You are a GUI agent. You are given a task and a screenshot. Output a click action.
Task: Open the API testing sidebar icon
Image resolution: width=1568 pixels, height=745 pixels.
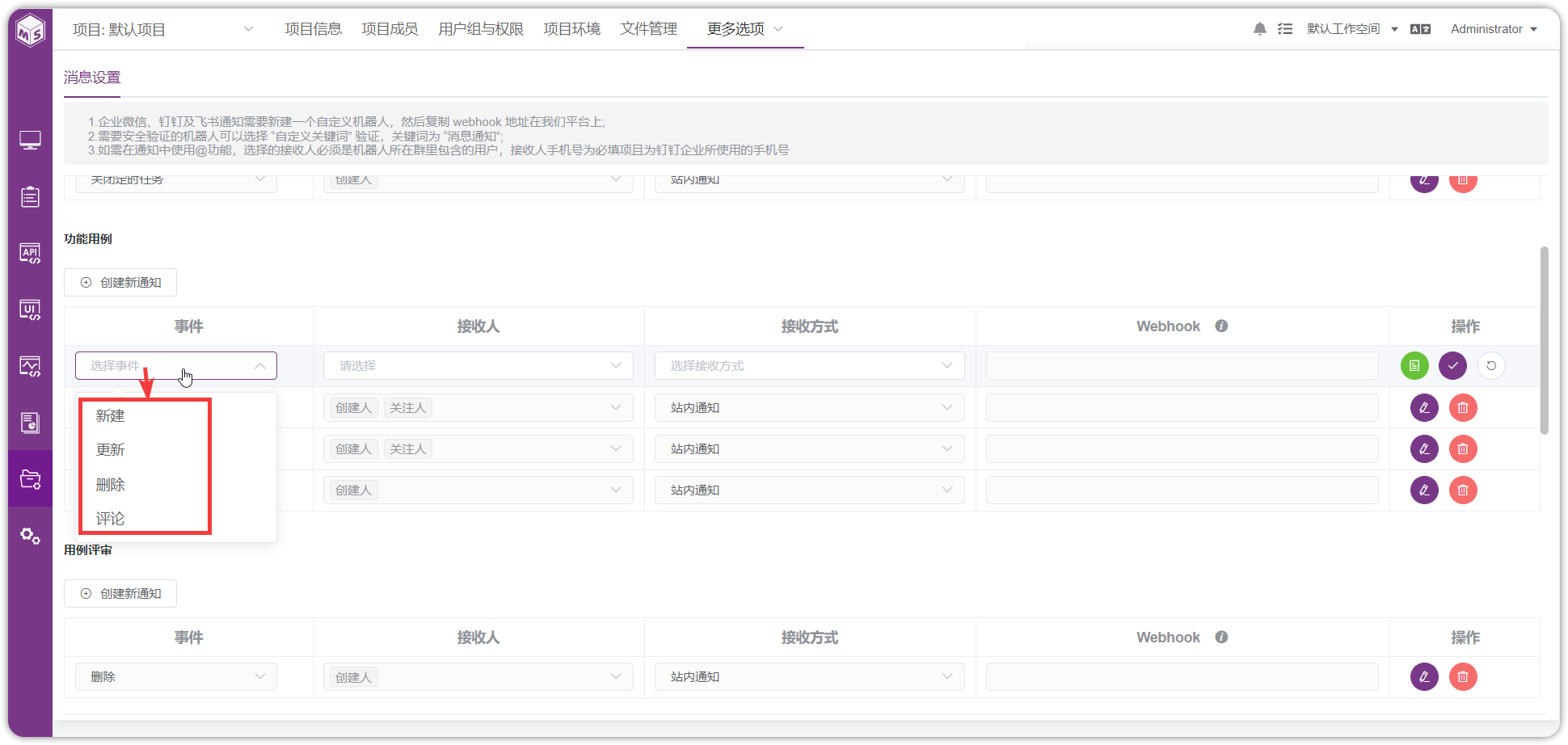30,253
